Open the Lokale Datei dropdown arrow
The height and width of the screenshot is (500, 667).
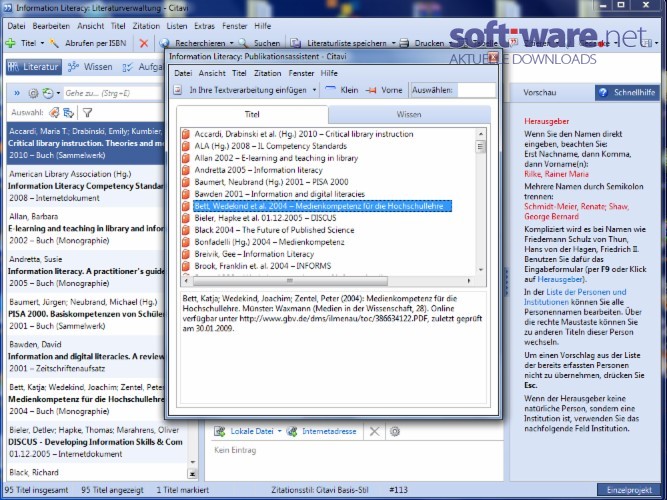pyautogui.click(x=279, y=431)
